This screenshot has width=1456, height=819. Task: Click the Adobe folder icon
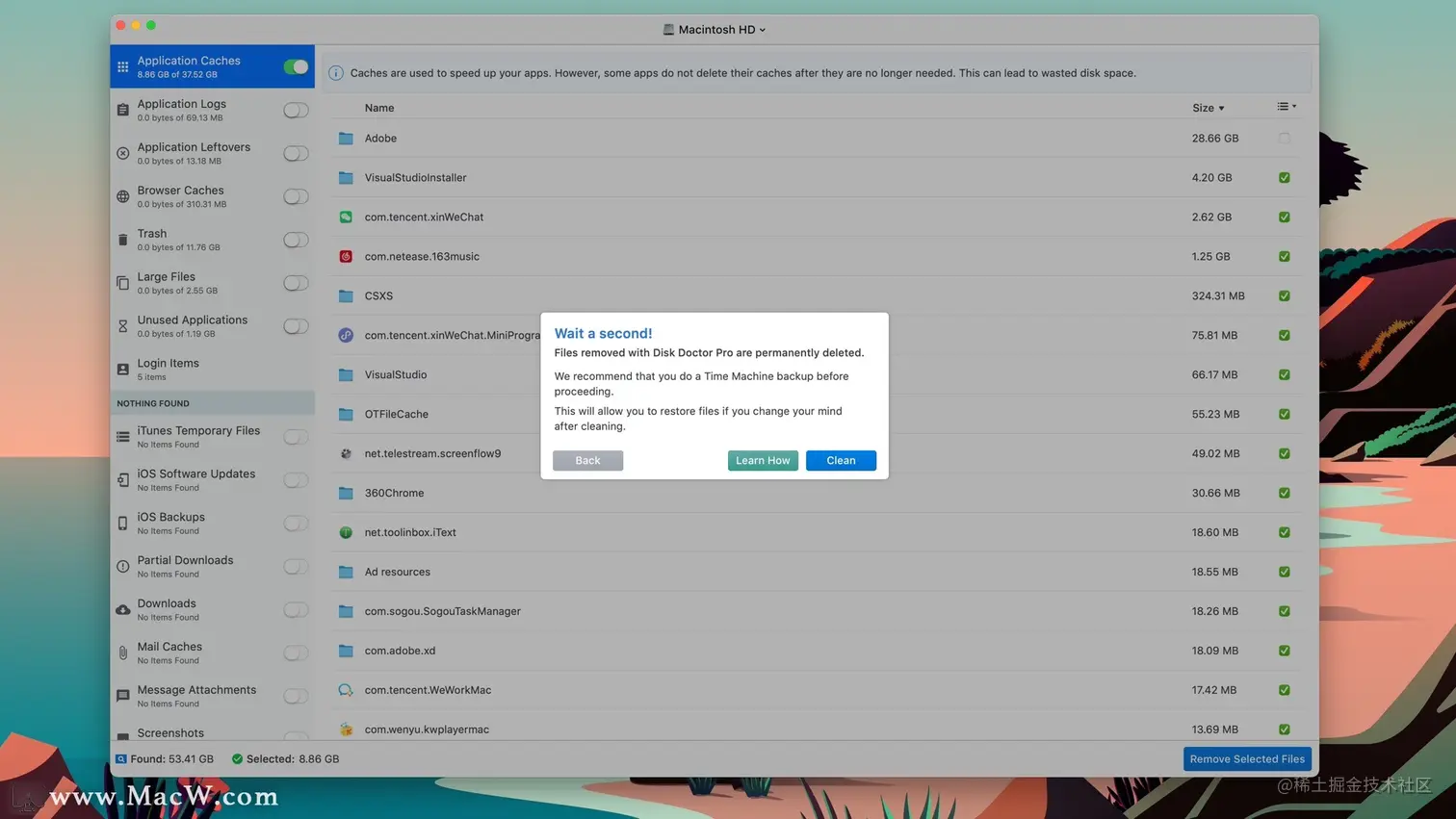tap(346, 139)
